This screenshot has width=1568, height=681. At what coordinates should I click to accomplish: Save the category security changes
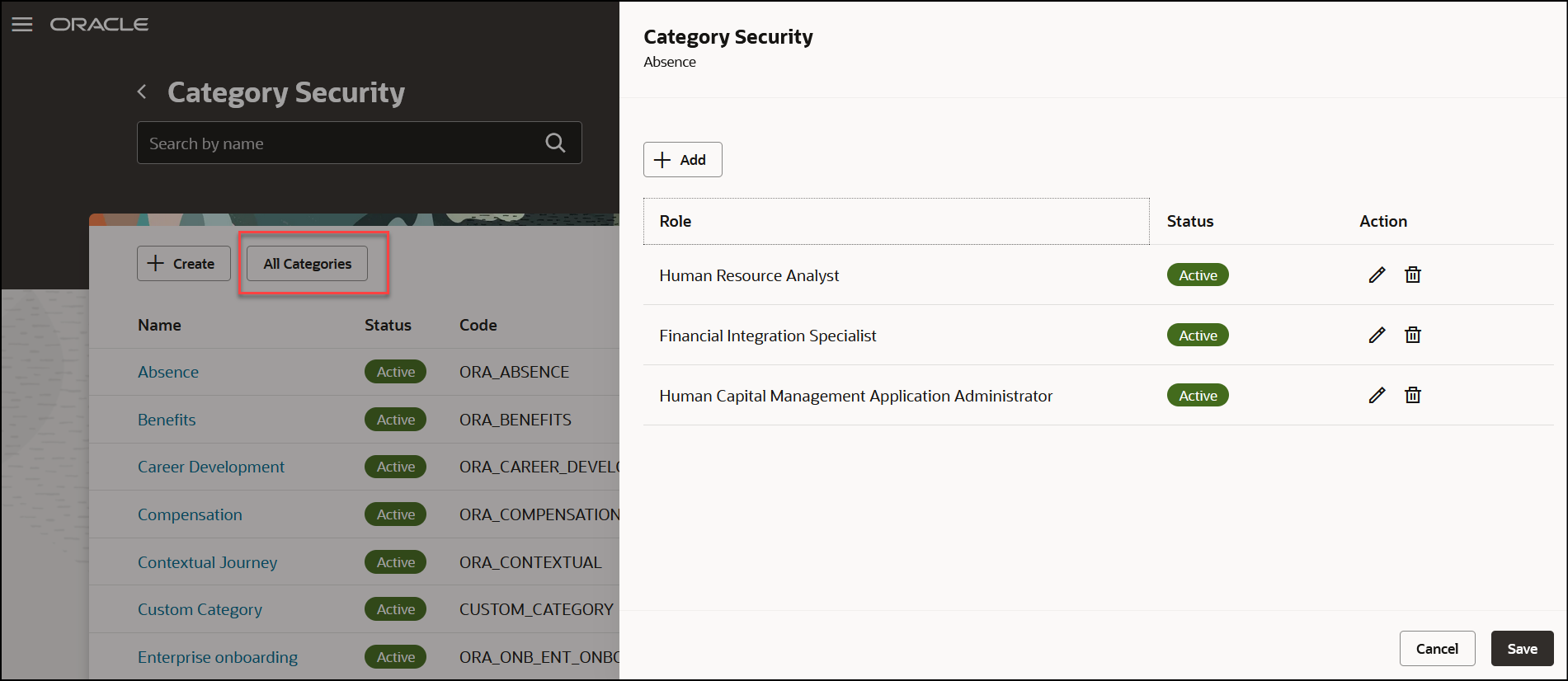coord(1522,649)
